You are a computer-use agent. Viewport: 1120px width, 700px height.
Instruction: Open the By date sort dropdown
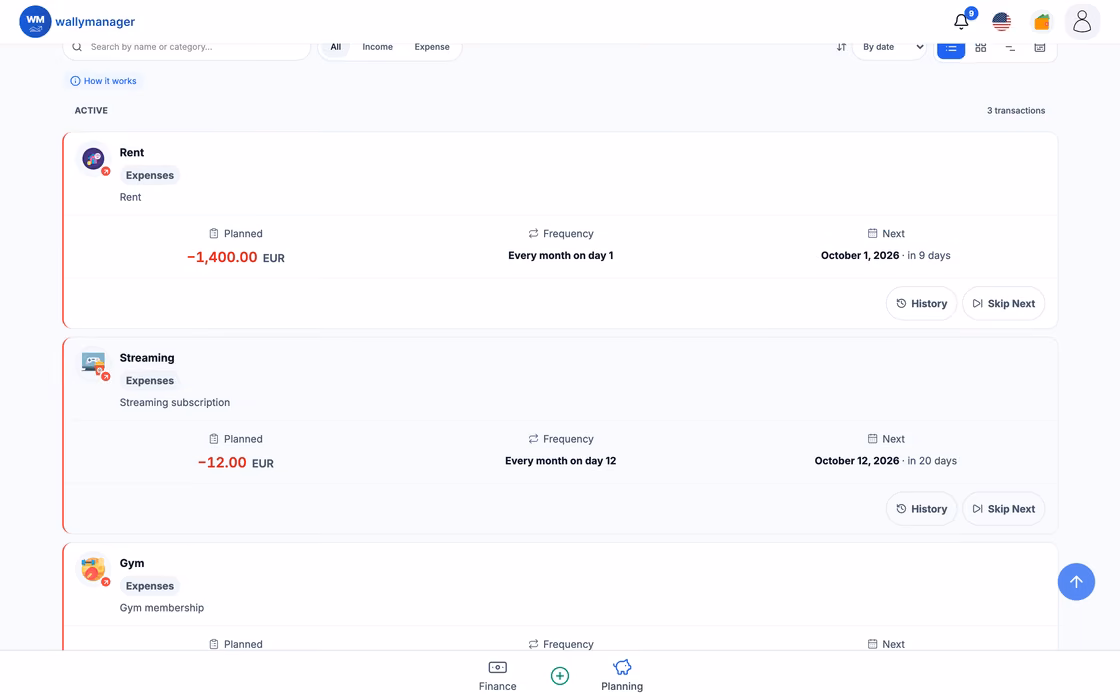click(x=890, y=47)
